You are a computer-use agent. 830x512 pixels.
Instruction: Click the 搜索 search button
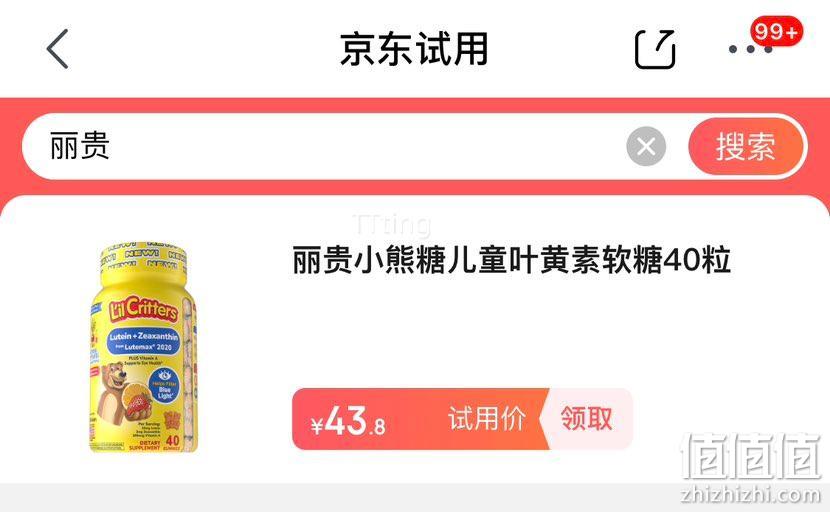(x=746, y=146)
